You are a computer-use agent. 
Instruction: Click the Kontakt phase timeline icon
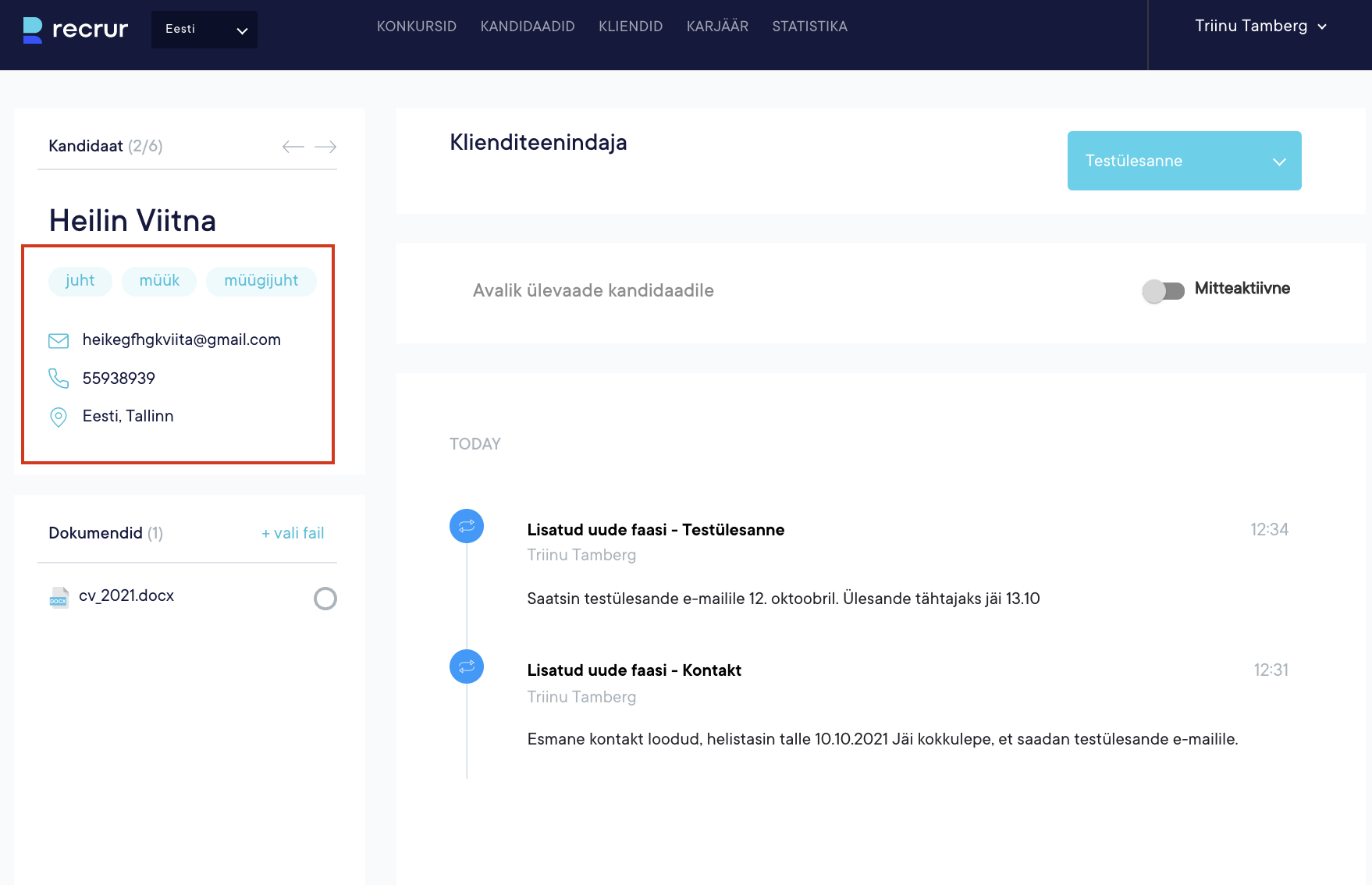tap(467, 666)
